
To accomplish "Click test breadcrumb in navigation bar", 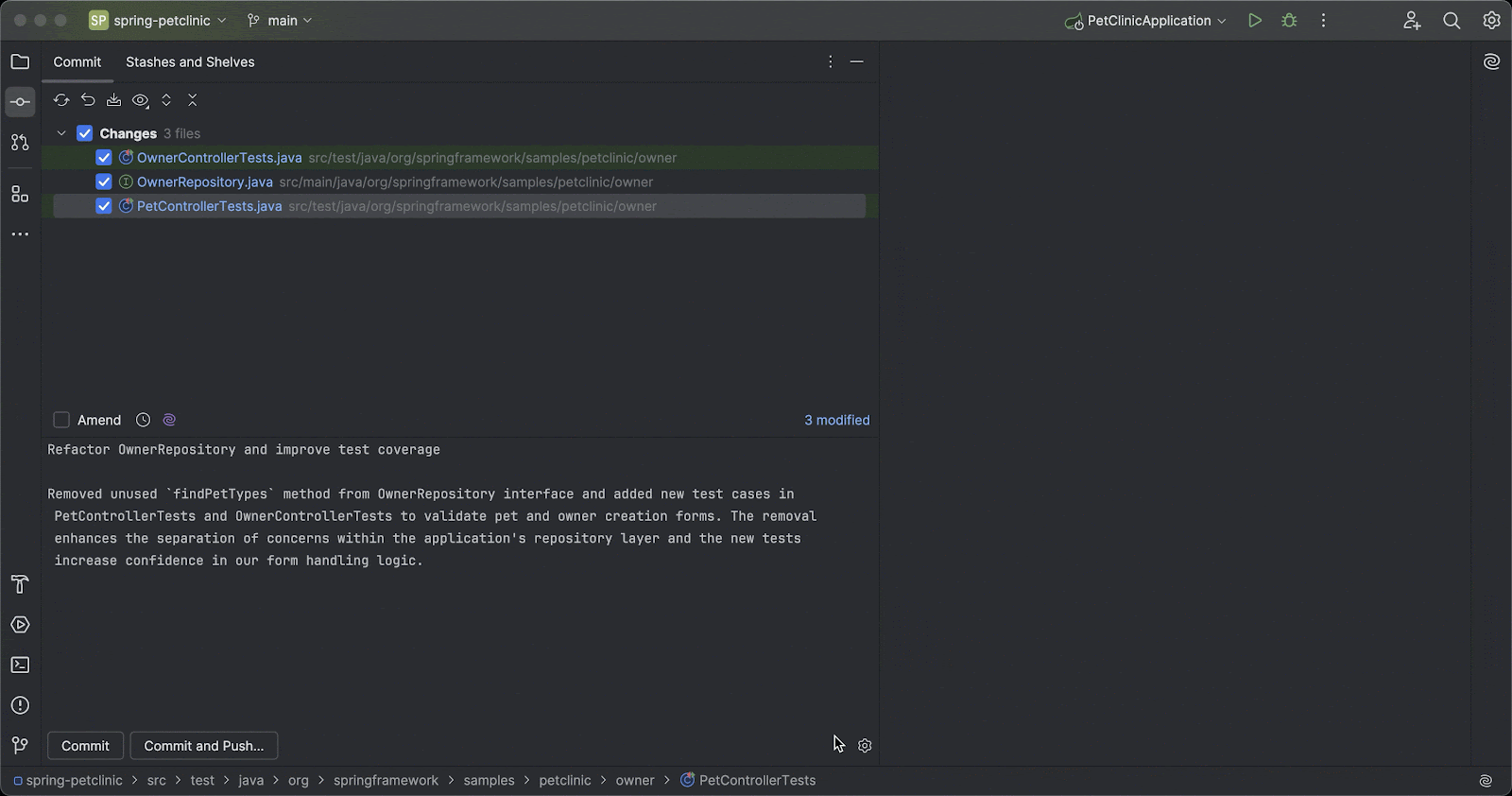I will click(202, 781).
